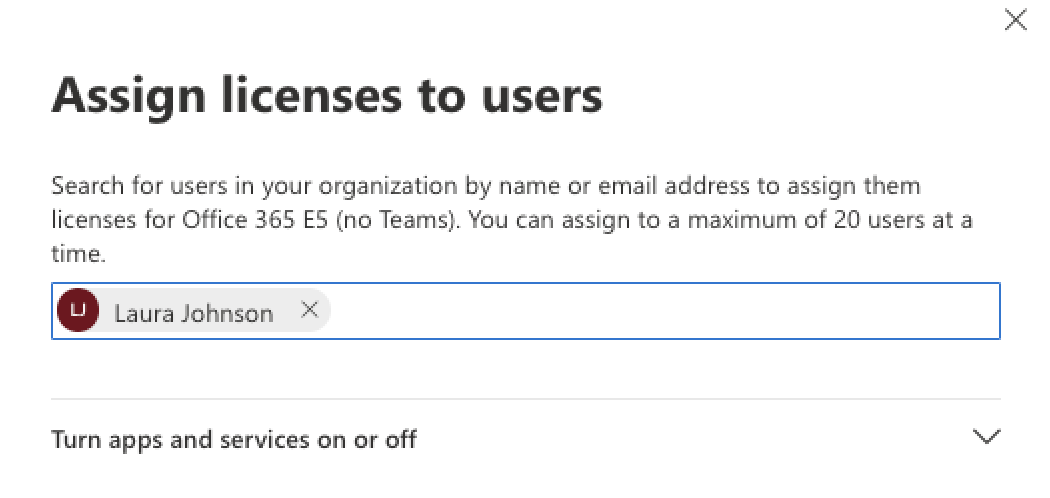The width and height of the screenshot is (1050, 498).
Task: Click the Laura Johnson name text
Action: tap(194, 313)
